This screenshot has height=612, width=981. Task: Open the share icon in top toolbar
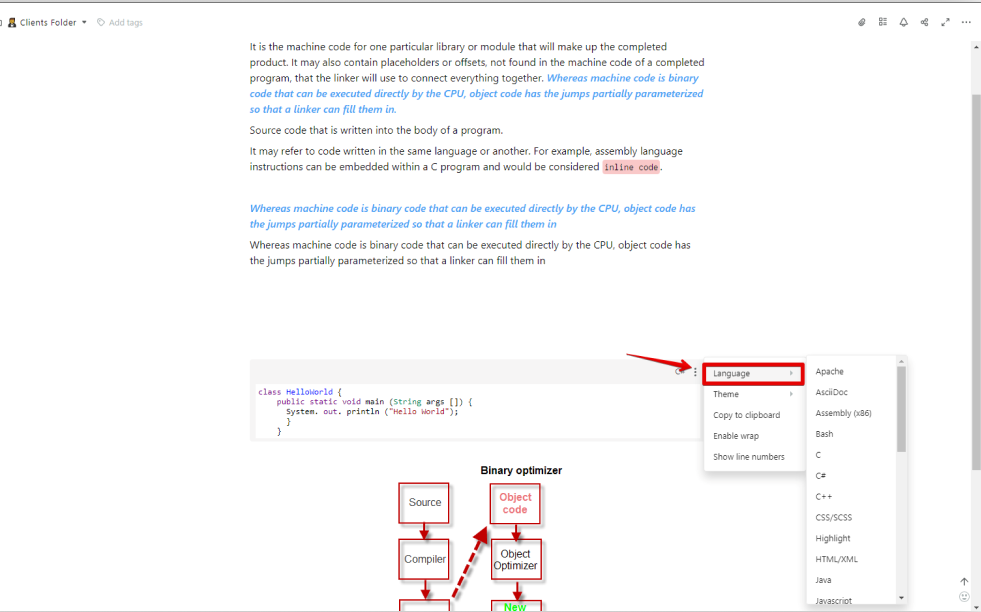coord(924,22)
